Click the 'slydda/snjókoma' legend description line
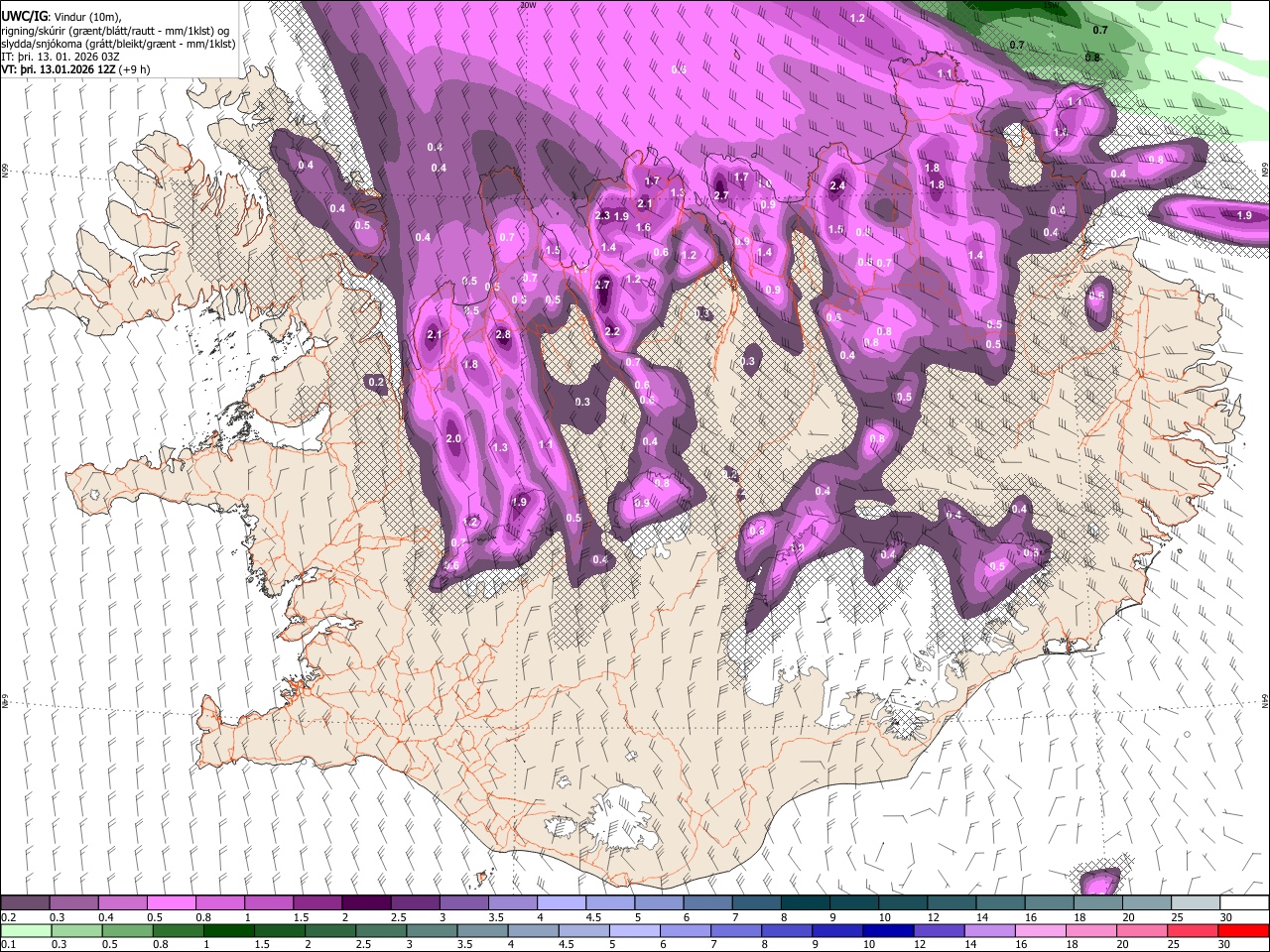 pyautogui.click(x=118, y=44)
